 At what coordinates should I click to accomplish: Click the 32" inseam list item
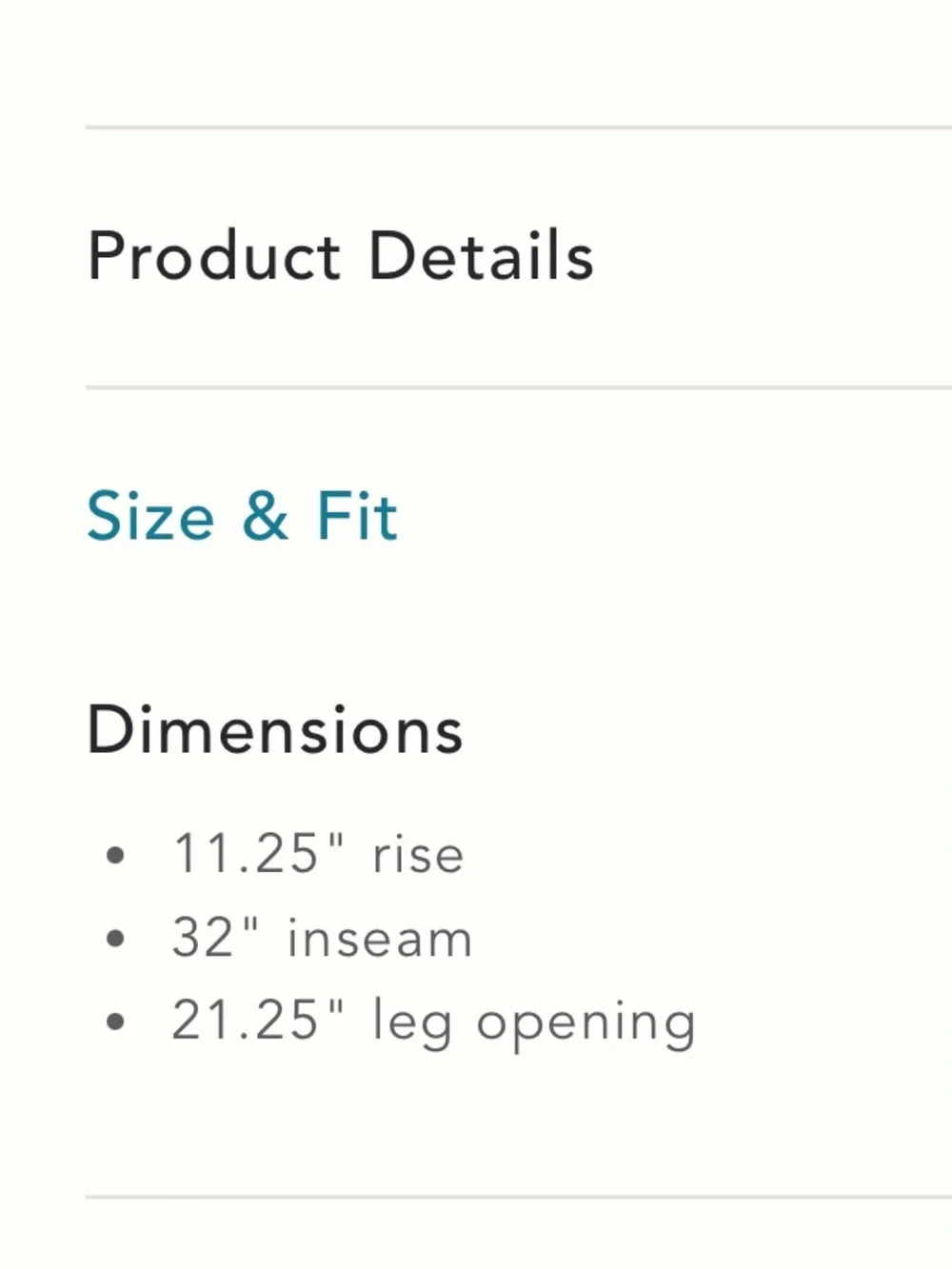coord(322,938)
